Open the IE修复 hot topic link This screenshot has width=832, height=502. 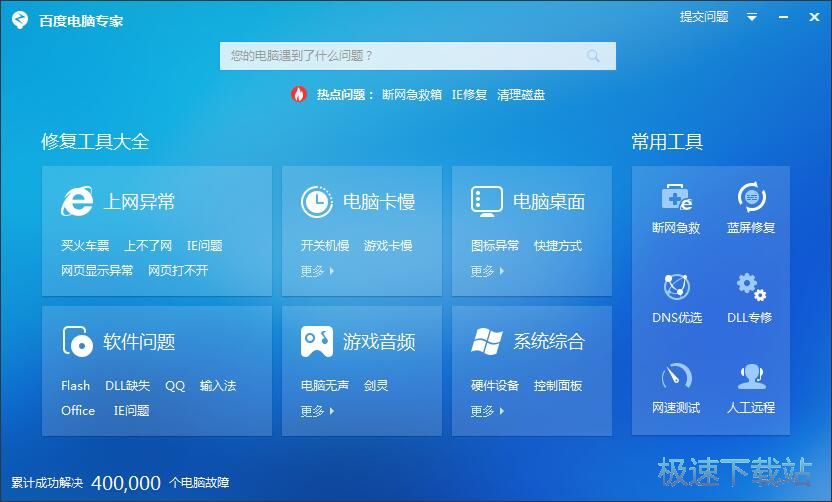[470, 94]
